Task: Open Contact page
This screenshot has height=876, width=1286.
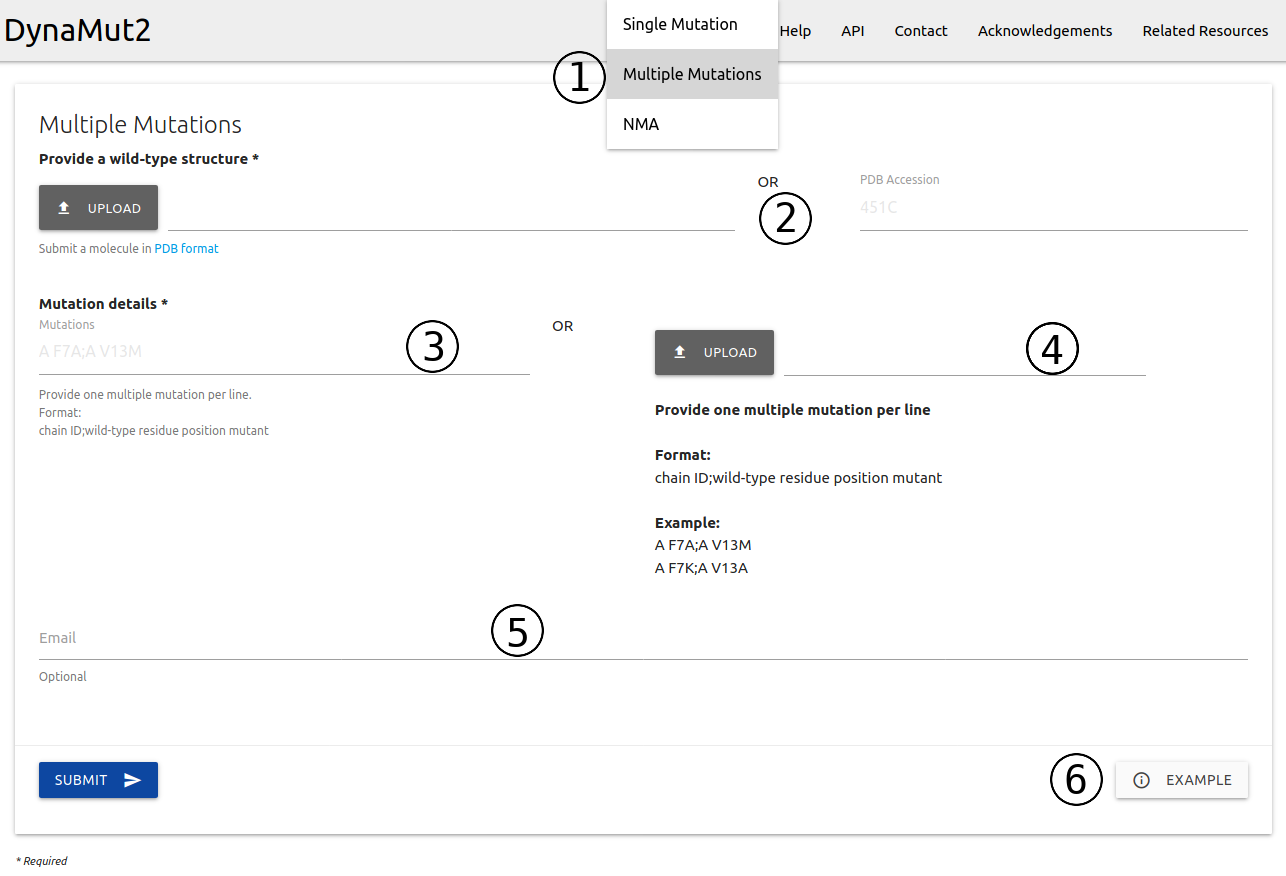Action: pyautogui.click(x=920, y=31)
